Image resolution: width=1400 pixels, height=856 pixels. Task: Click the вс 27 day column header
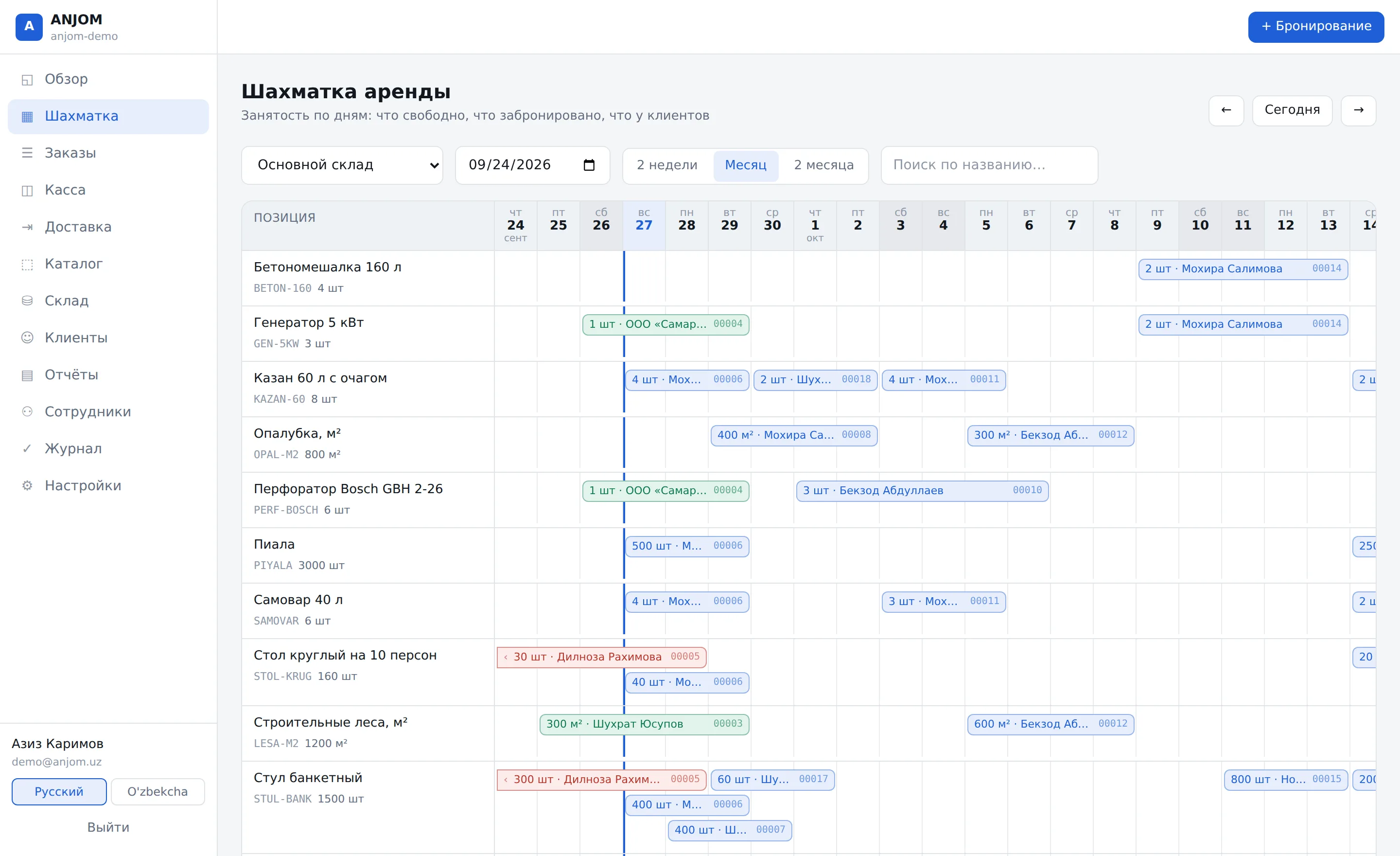[x=644, y=225]
